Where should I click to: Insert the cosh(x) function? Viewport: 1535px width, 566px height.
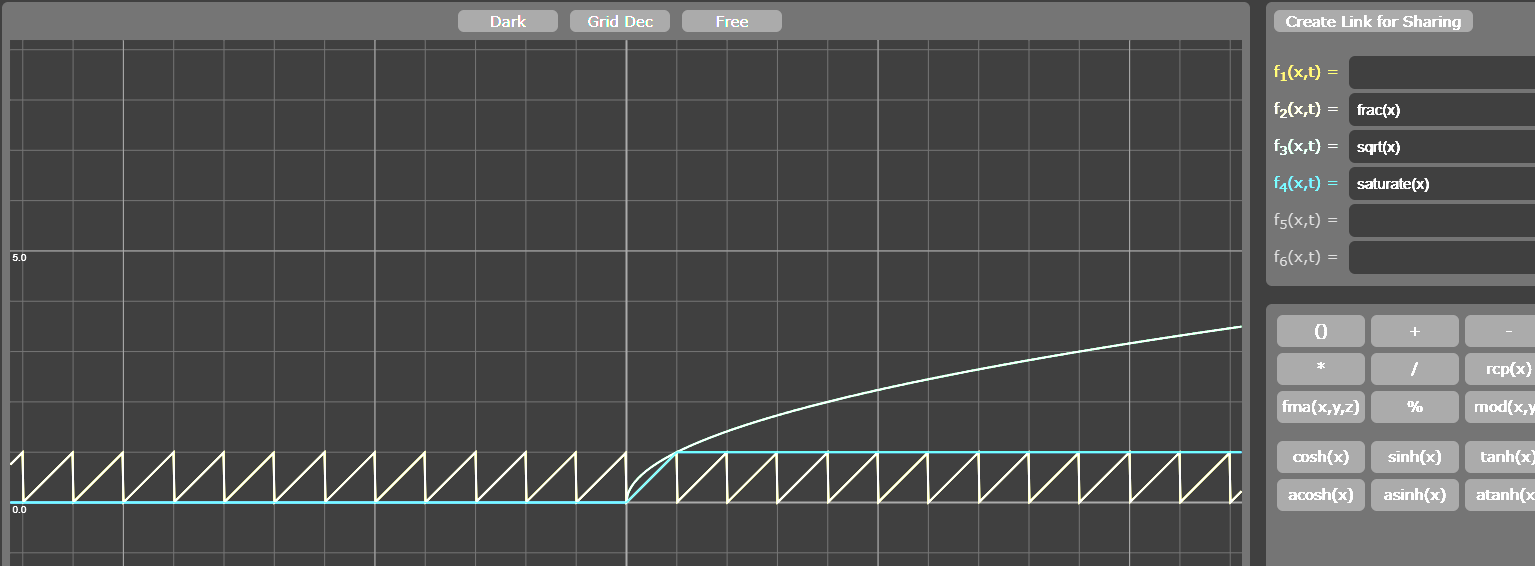click(x=1320, y=456)
